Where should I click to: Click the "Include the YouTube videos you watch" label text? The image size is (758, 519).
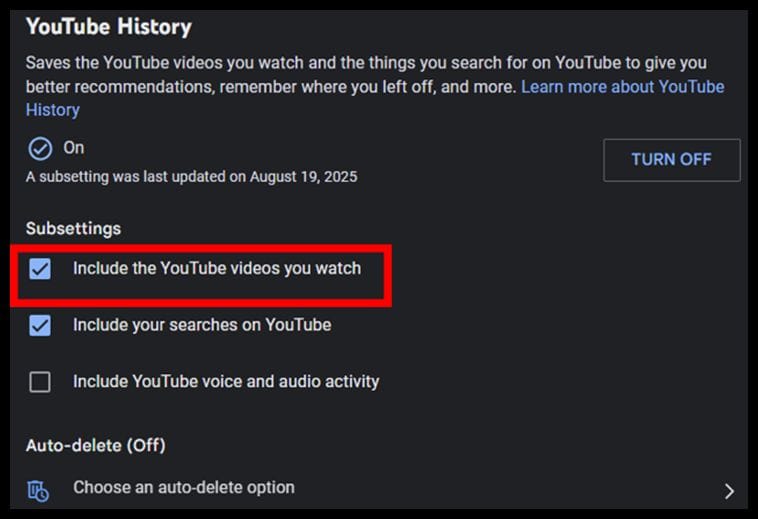tap(217, 269)
